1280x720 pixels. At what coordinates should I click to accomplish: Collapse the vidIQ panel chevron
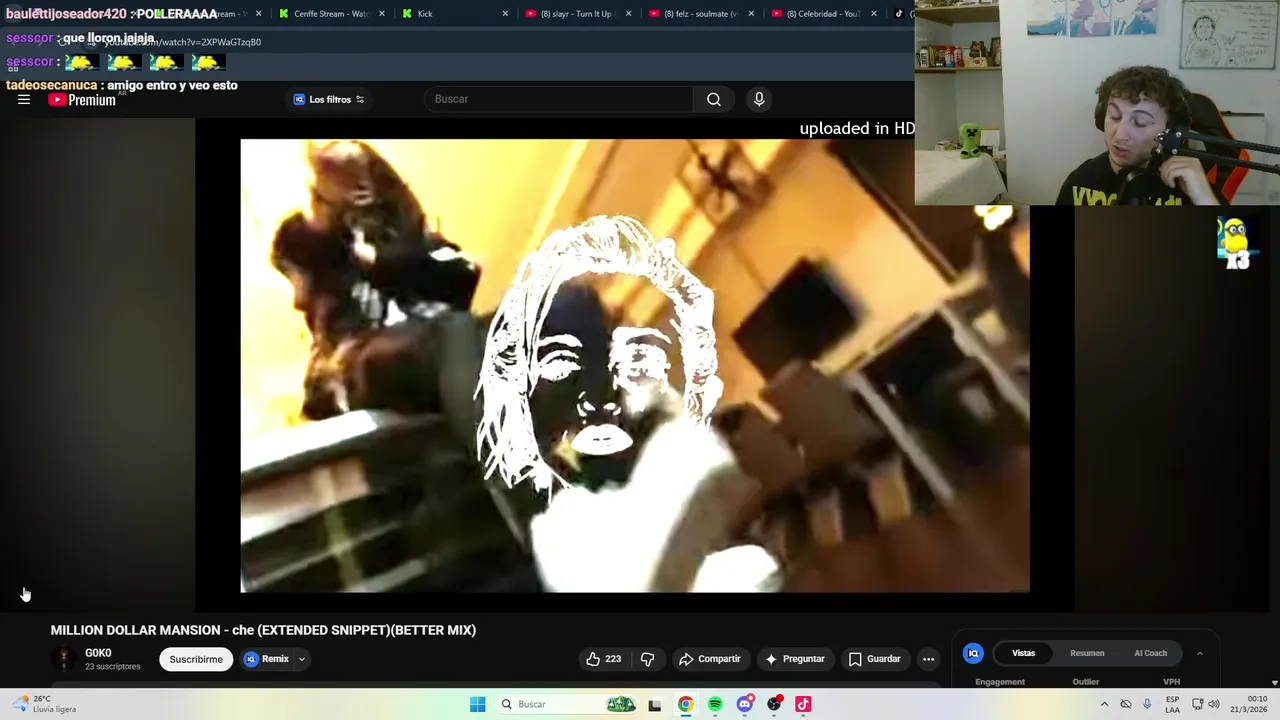(1200, 653)
